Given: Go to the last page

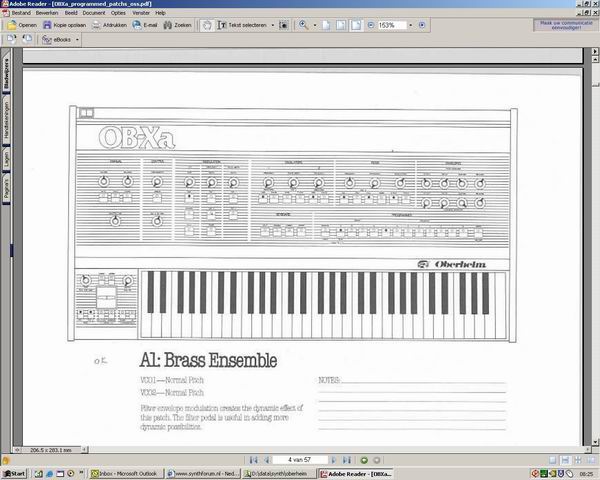Looking at the screenshot, I should click(347, 460).
